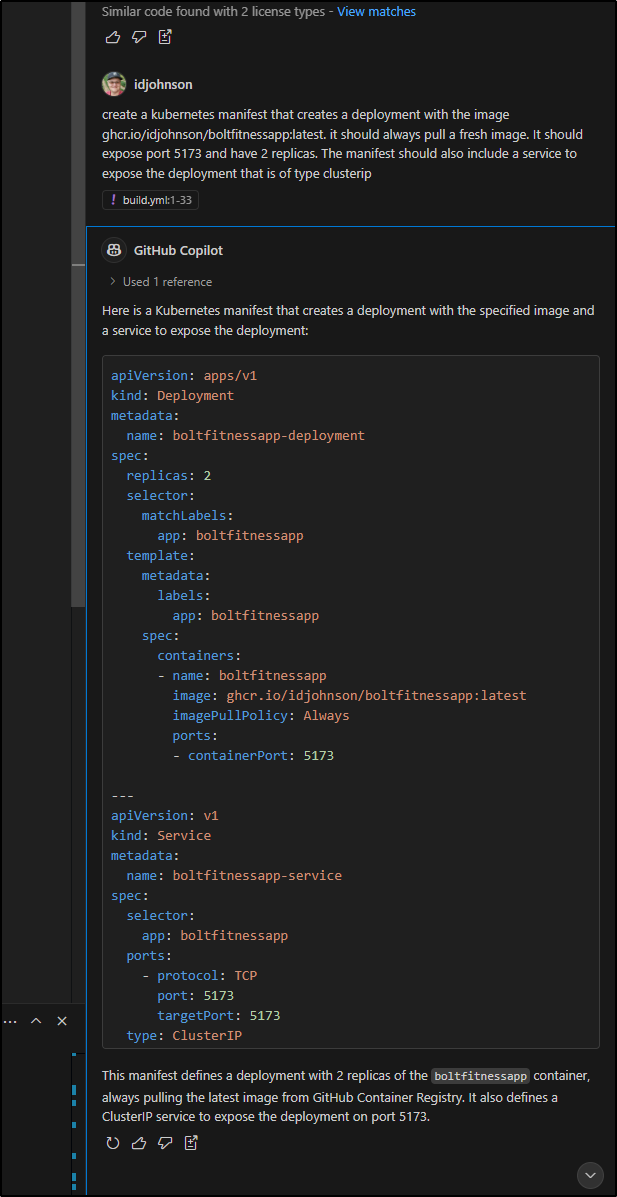Click the vertical scrollbar thumb on the left edge

(x=79, y=305)
